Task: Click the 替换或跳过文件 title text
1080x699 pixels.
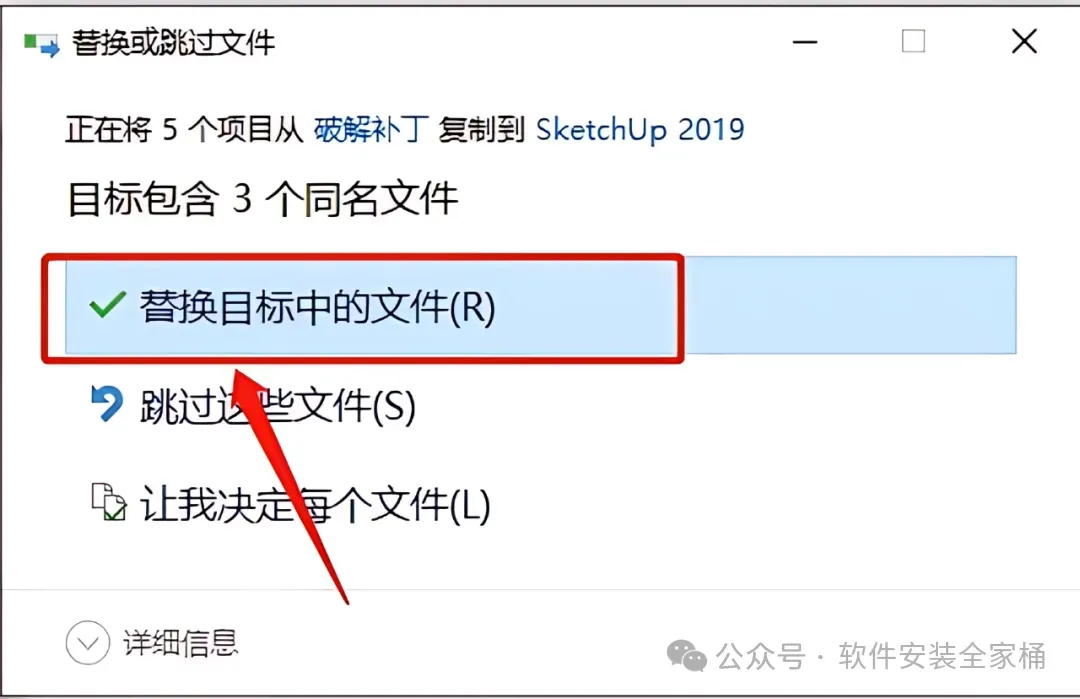Action: (174, 43)
